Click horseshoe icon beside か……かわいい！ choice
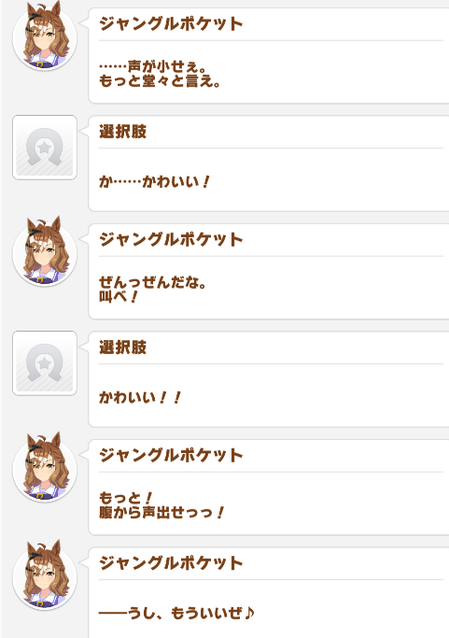The image size is (449, 638). click(x=45, y=147)
